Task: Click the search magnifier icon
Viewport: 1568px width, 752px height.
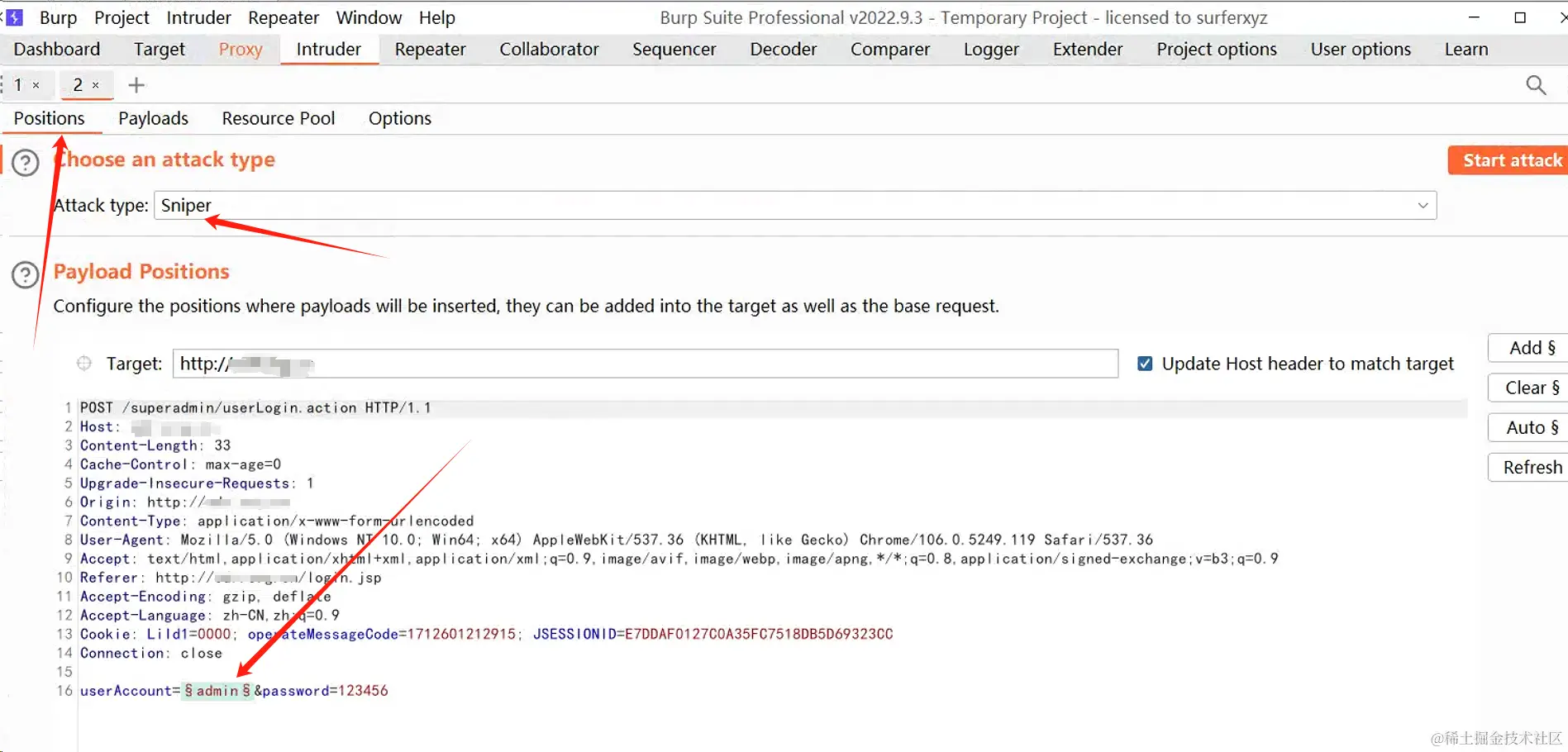Action: 1536,85
